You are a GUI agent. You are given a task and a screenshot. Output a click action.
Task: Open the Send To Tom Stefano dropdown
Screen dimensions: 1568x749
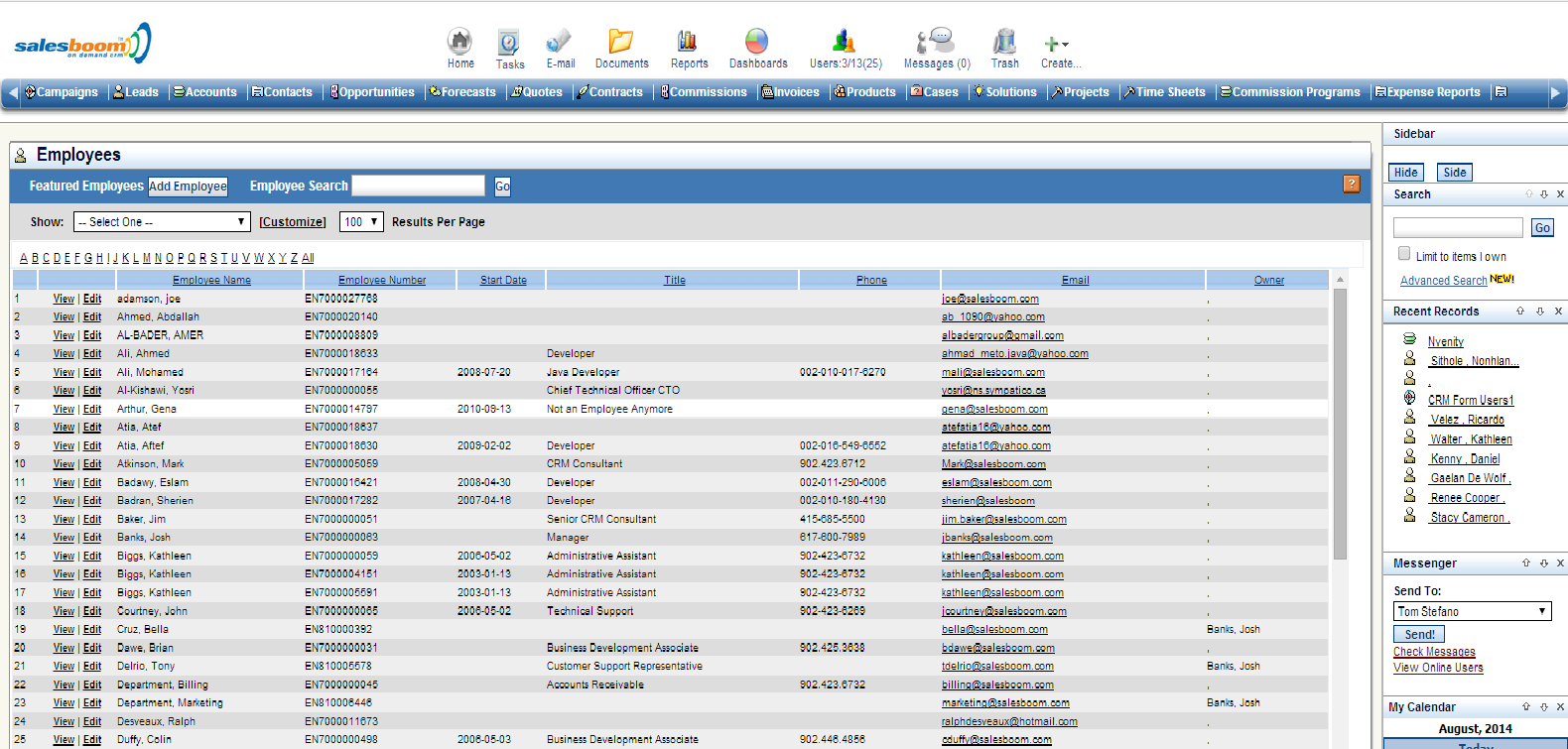(1473, 611)
